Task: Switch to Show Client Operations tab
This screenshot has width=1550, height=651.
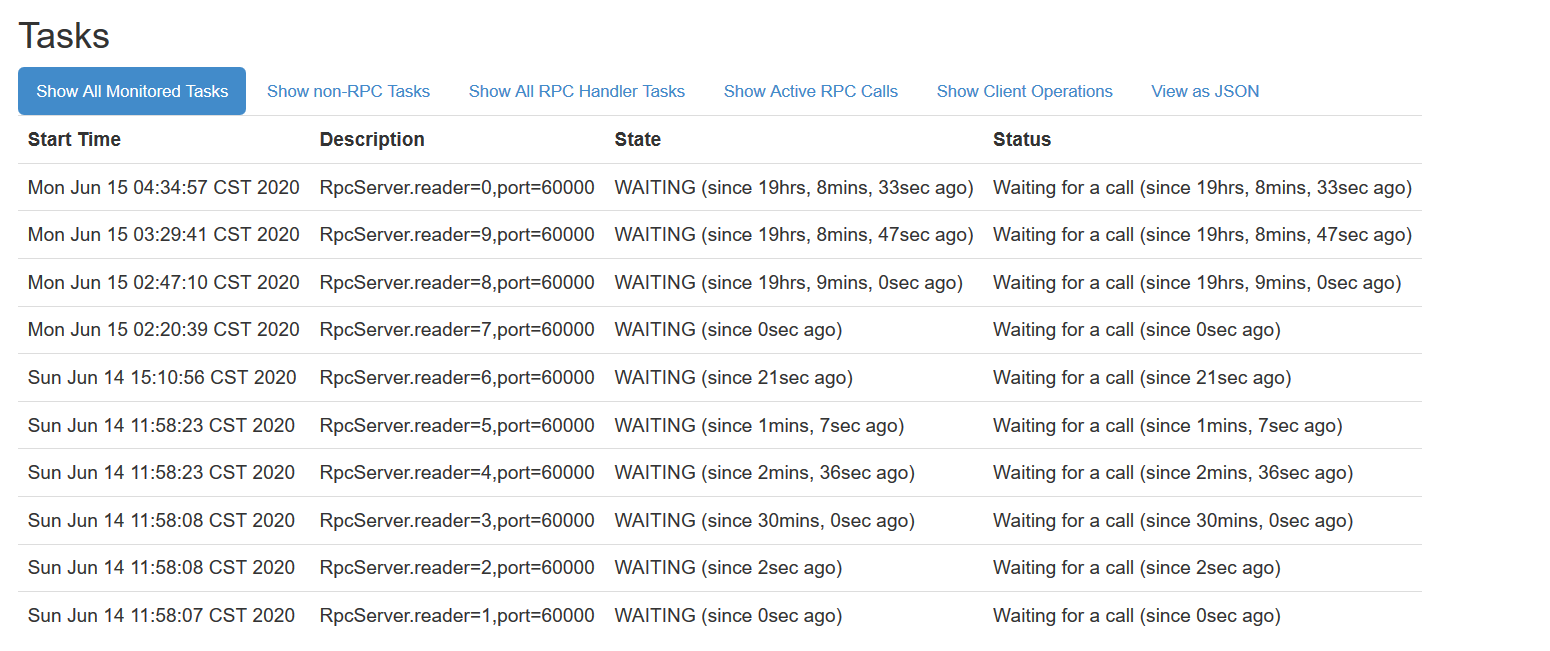Action: tap(1024, 91)
